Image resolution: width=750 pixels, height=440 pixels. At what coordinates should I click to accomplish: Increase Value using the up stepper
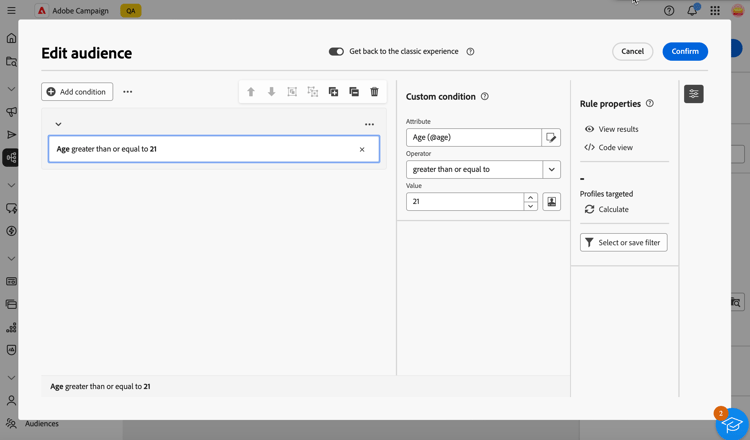[531, 198]
